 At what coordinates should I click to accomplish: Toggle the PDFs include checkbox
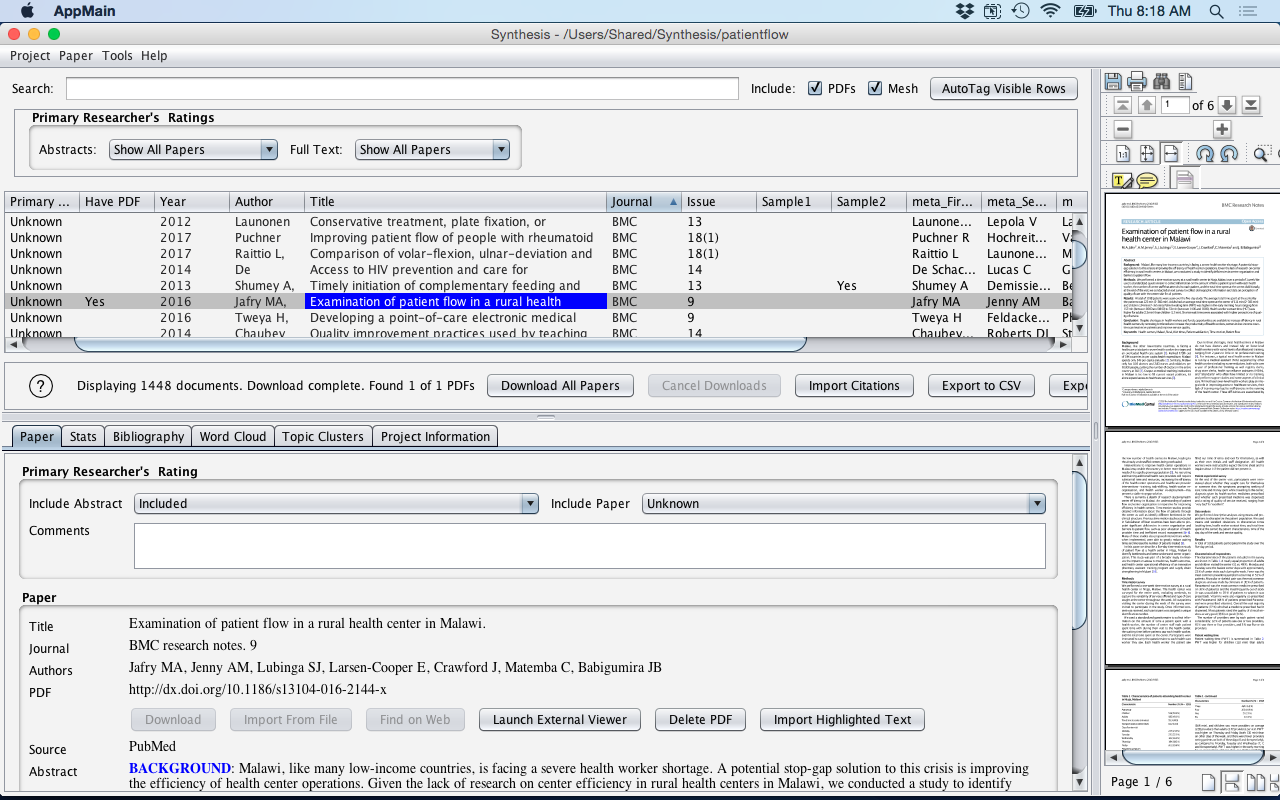[x=815, y=88]
